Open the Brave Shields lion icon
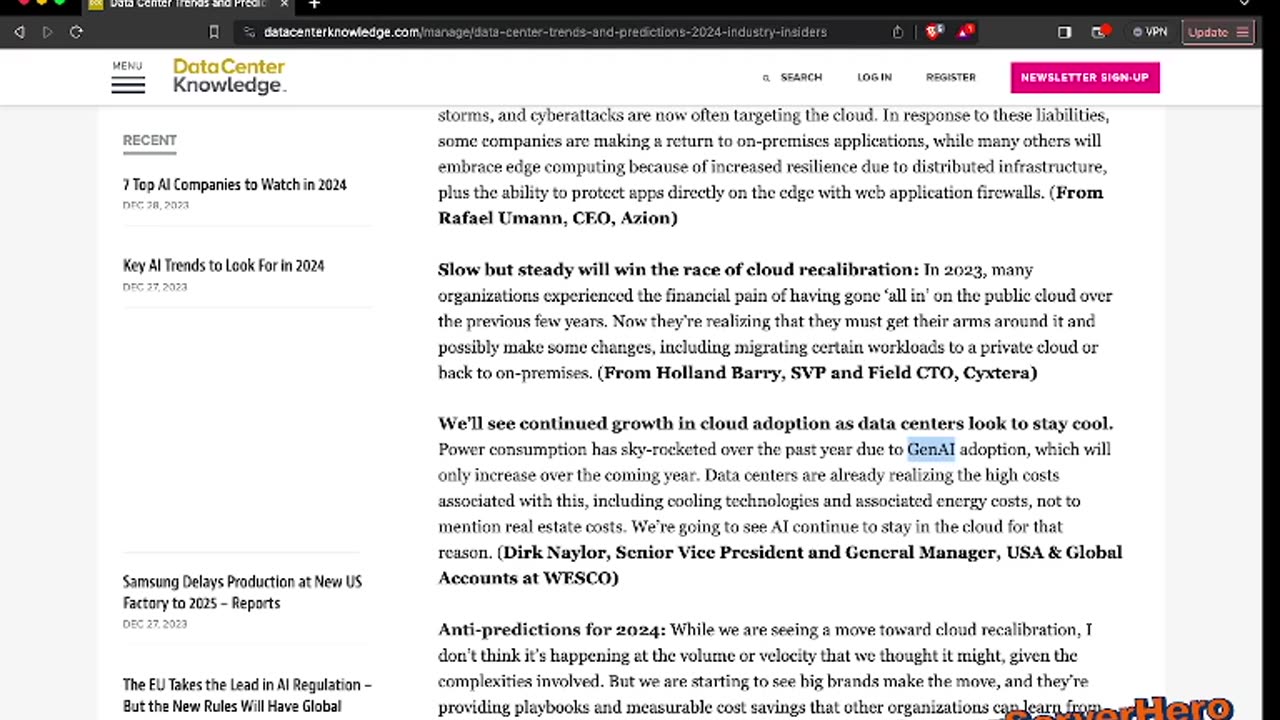Image resolution: width=1280 pixels, height=720 pixels. [x=934, y=32]
